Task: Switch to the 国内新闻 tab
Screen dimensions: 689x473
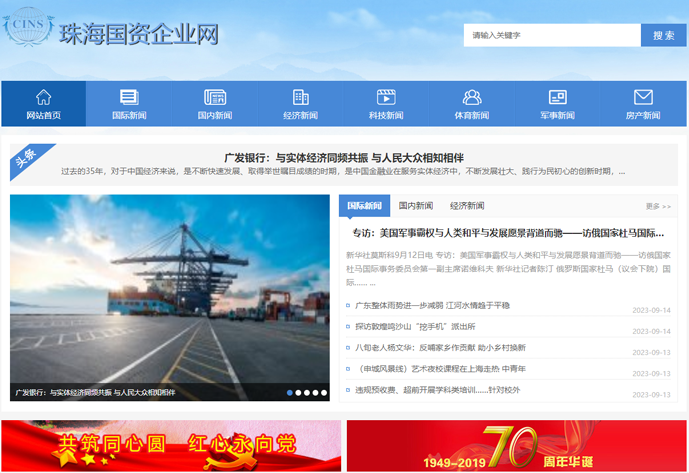Action: click(416, 206)
